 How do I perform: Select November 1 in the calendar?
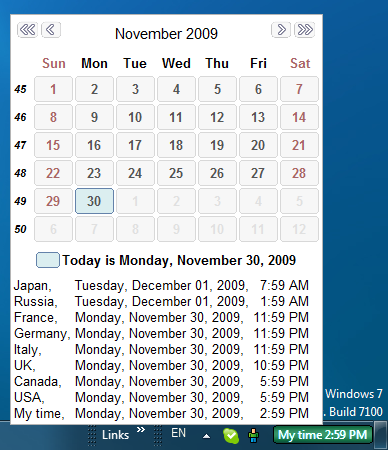pos(53,89)
